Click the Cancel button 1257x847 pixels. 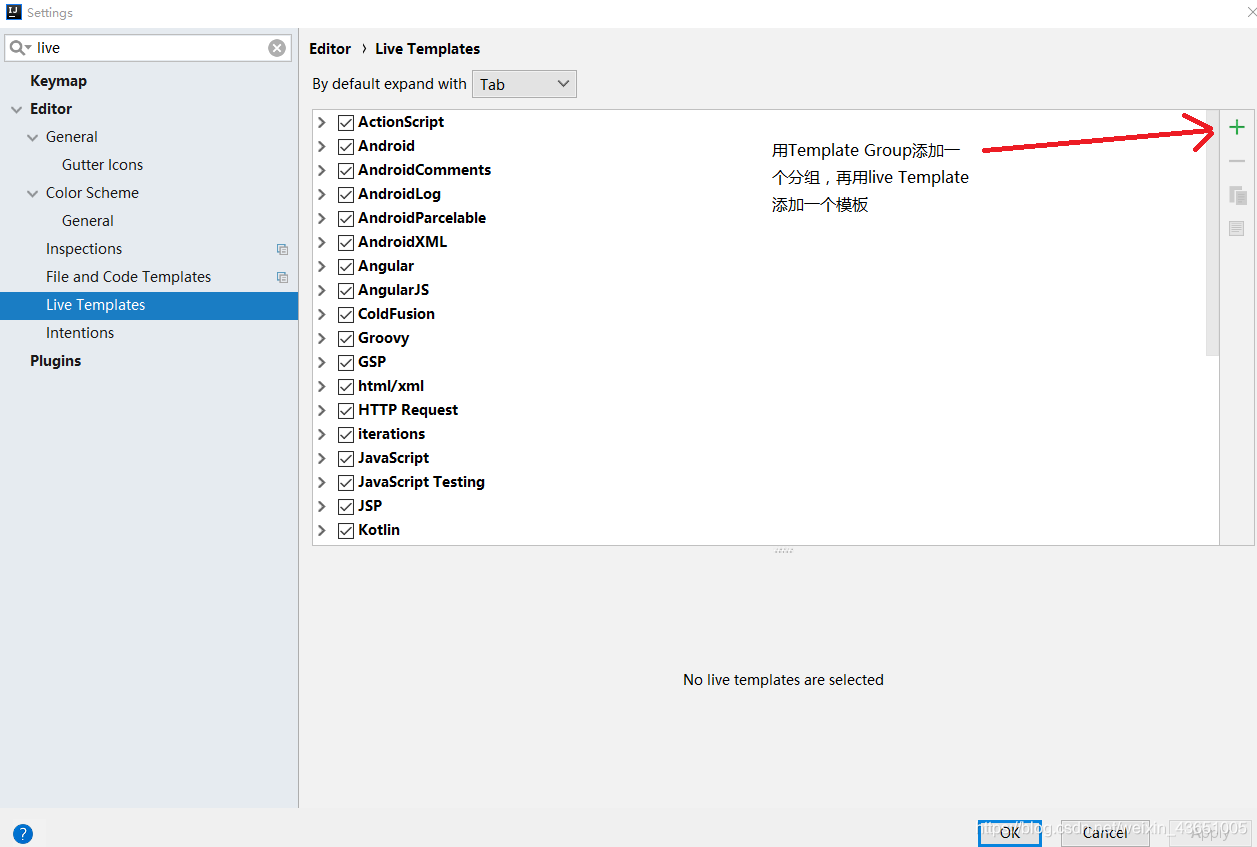[1105, 832]
